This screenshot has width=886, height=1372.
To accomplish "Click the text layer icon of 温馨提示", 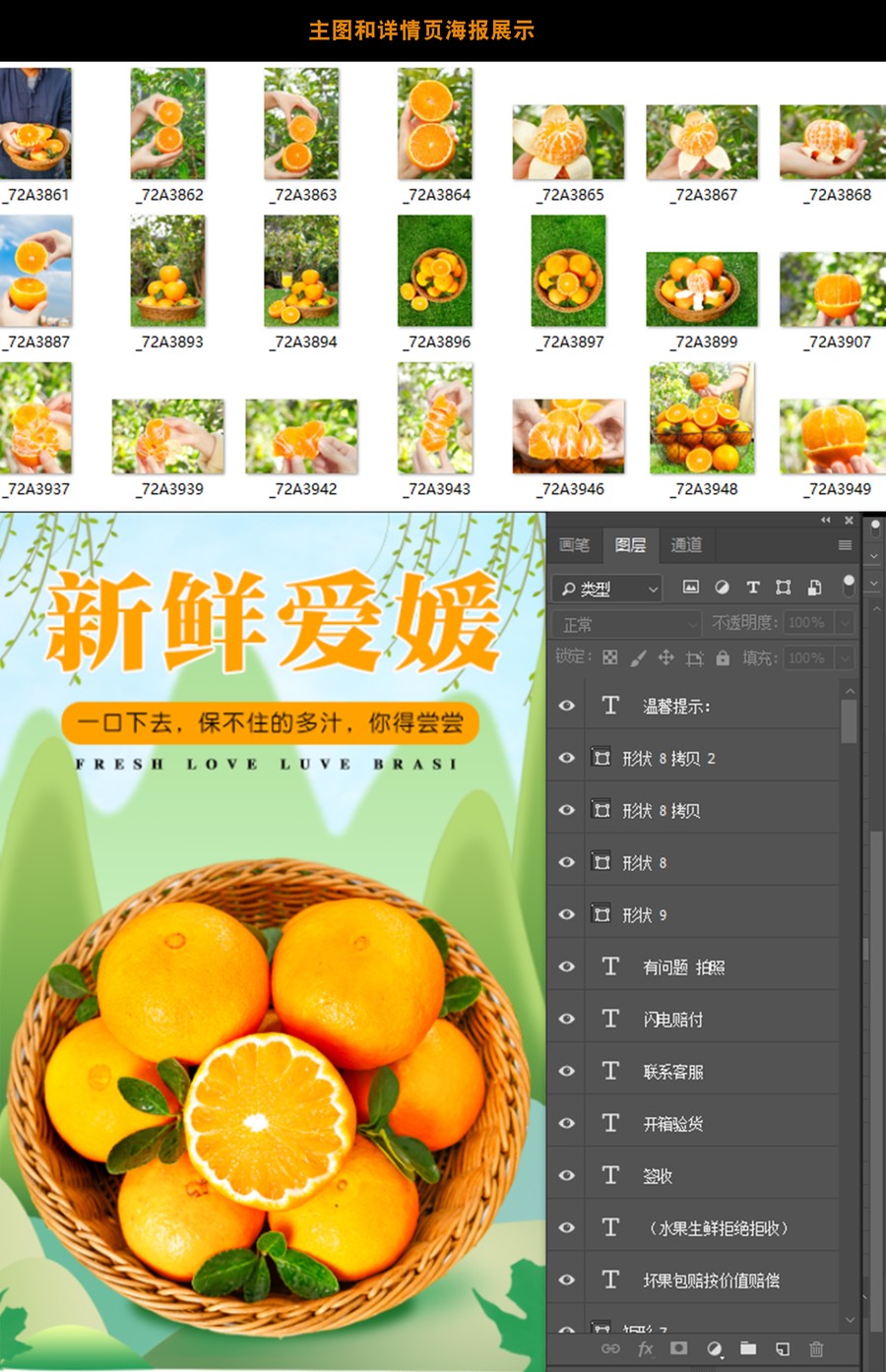I will pyautogui.click(x=610, y=705).
